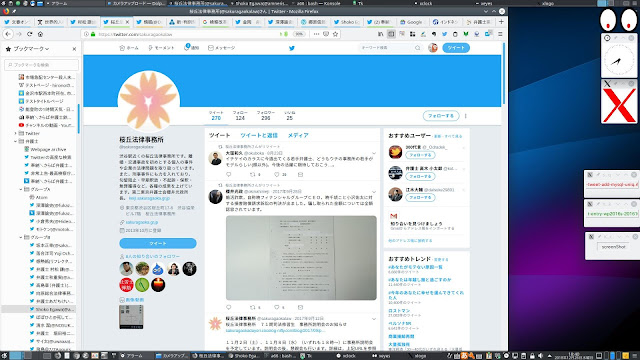The width and height of the screenshot is (640, 360).
Task: Select the ツイート timeline tab
Action: tap(220, 135)
